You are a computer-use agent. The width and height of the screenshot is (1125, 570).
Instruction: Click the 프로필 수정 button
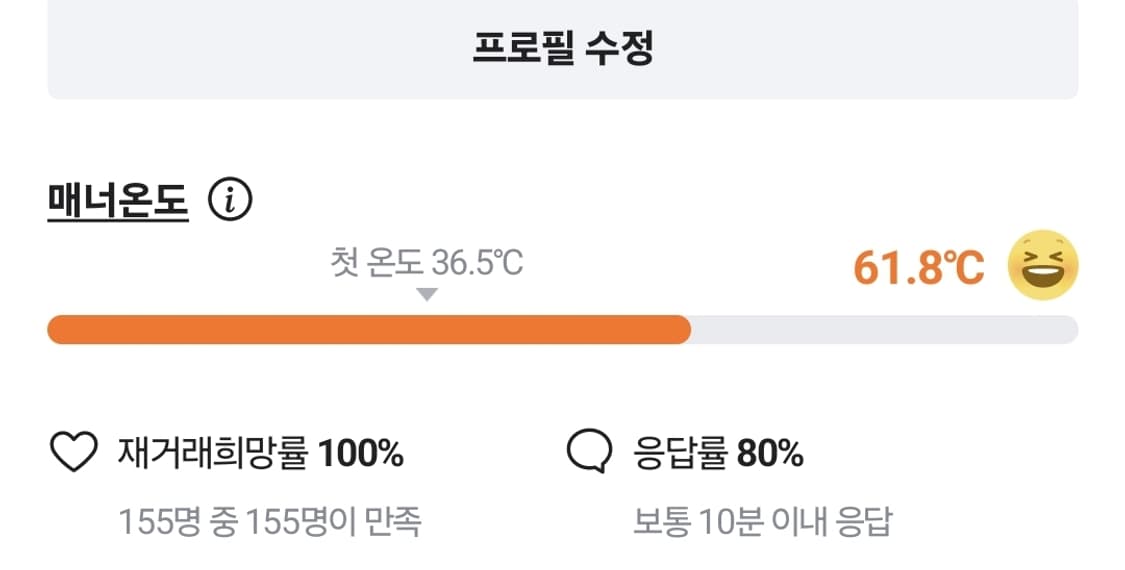coord(562,48)
